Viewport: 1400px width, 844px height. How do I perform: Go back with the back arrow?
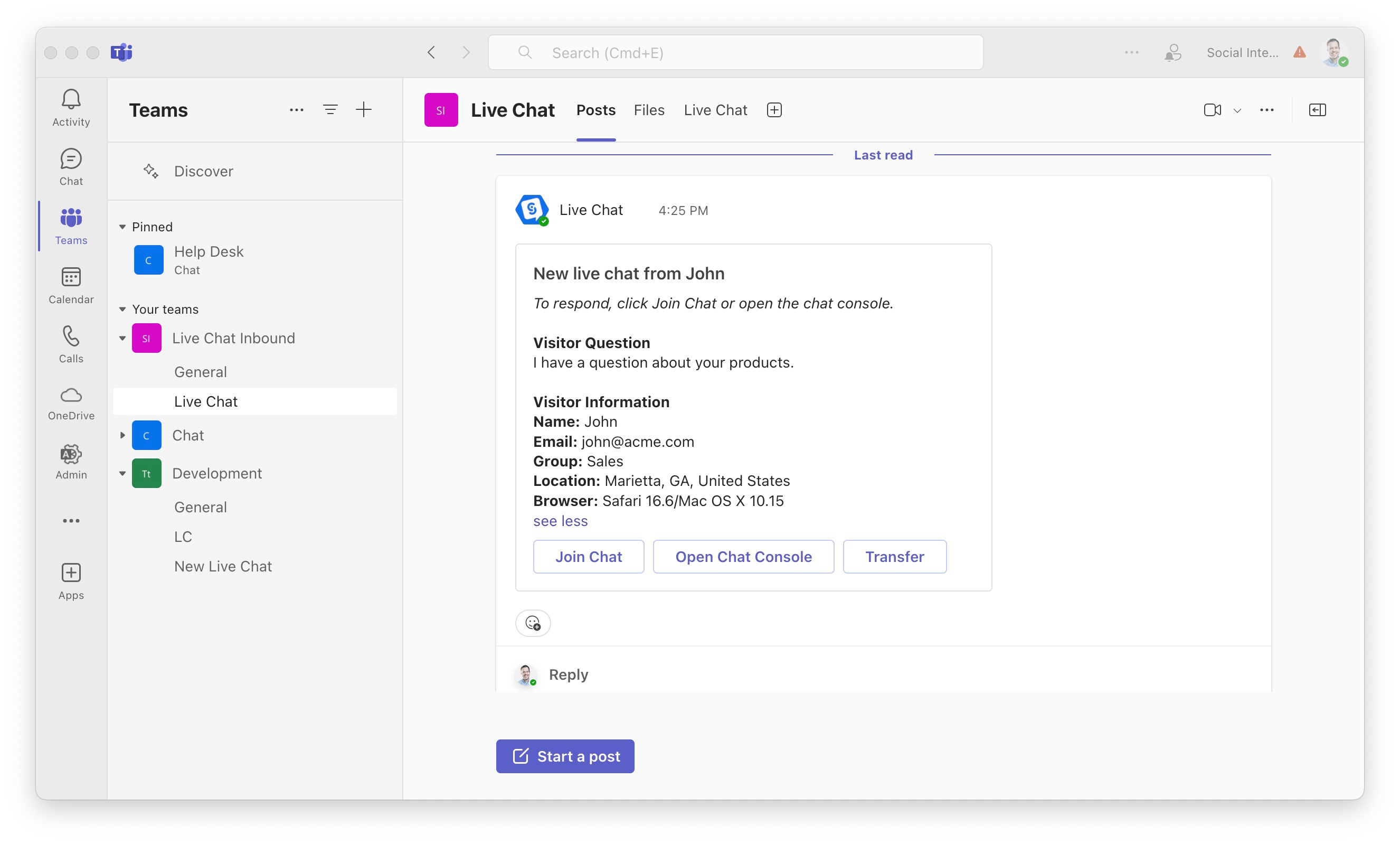click(x=431, y=52)
